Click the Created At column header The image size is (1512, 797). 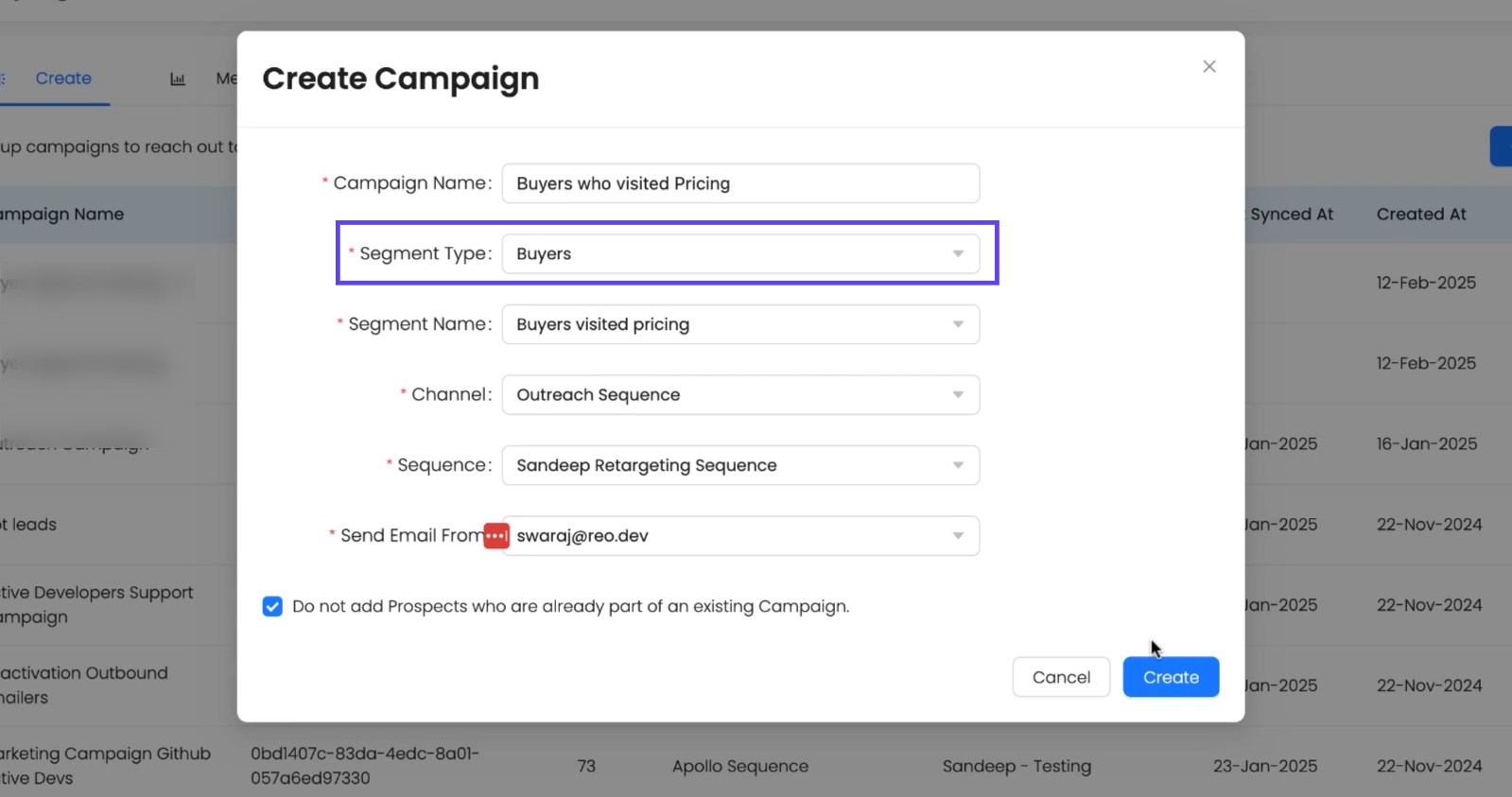click(x=1420, y=215)
